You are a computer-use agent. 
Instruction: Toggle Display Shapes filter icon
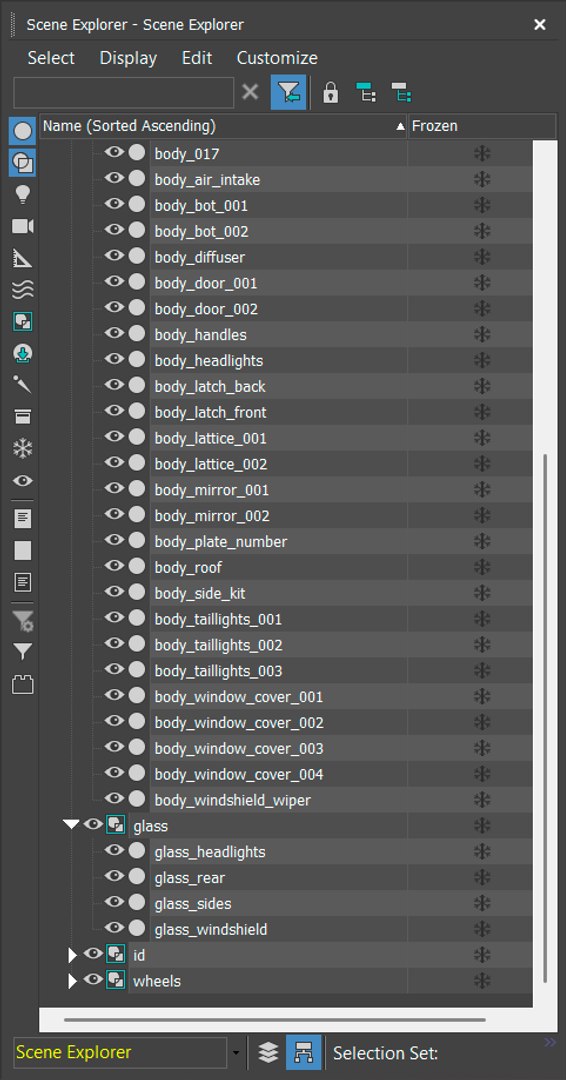(23, 163)
